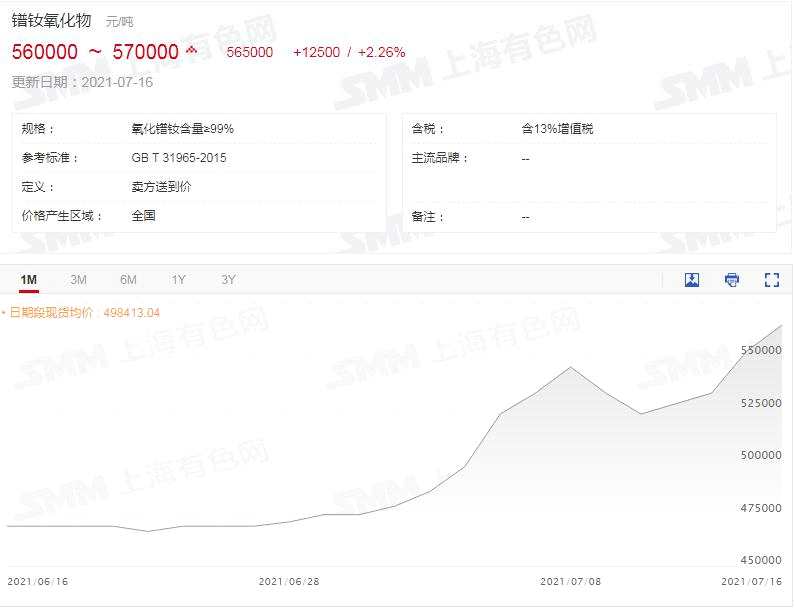
Task: Click the 2021/06/28 x-axis date
Action: pos(289,582)
